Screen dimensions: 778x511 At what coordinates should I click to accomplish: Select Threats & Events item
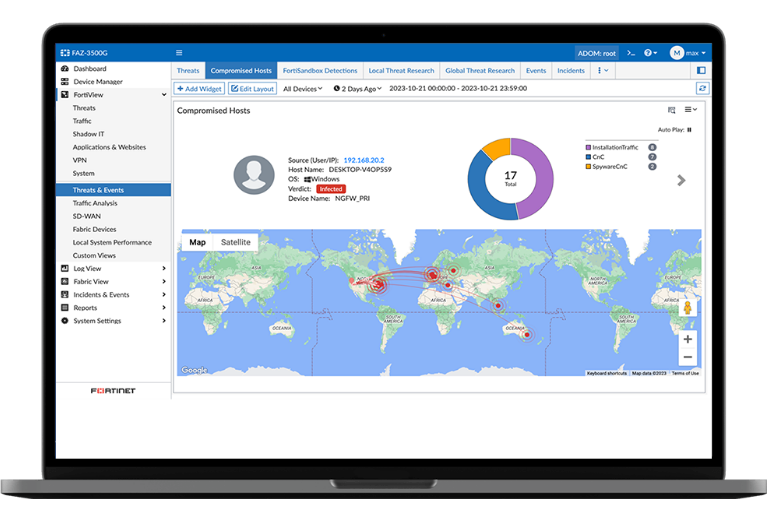click(113, 190)
